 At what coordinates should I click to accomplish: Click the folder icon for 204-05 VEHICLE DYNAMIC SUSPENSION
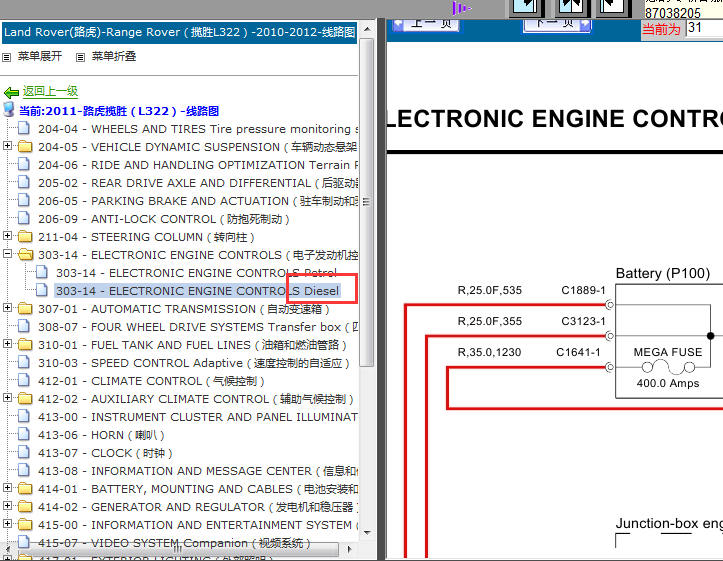(25, 147)
